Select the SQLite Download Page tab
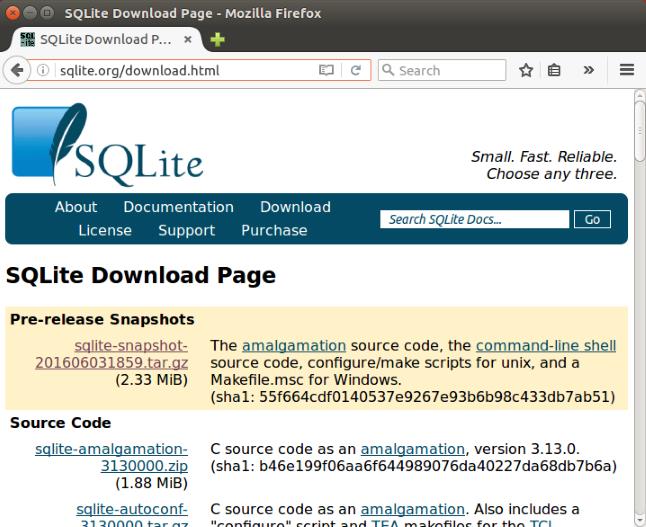This screenshot has width=646, height=527. [105, 40]
